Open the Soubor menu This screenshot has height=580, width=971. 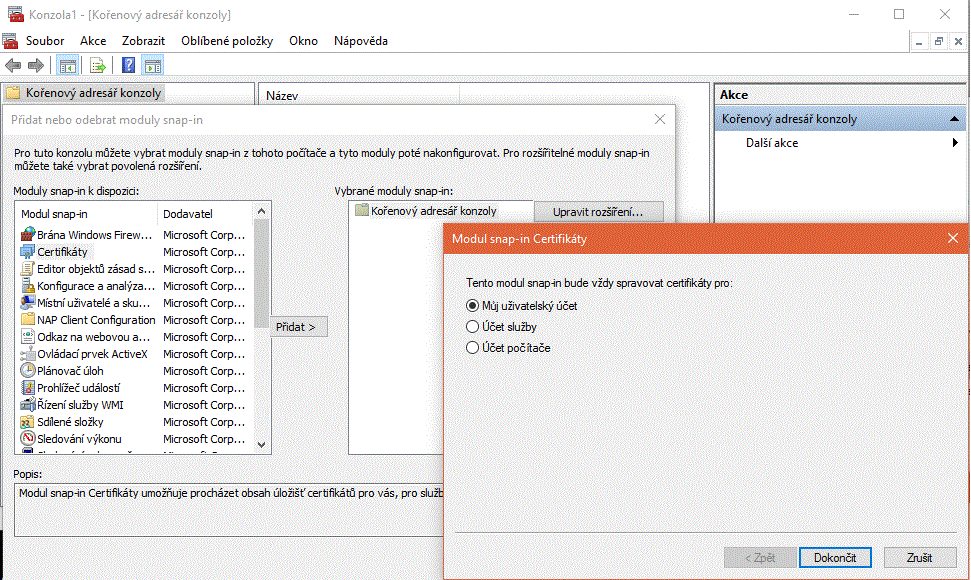tap(45, 41)
